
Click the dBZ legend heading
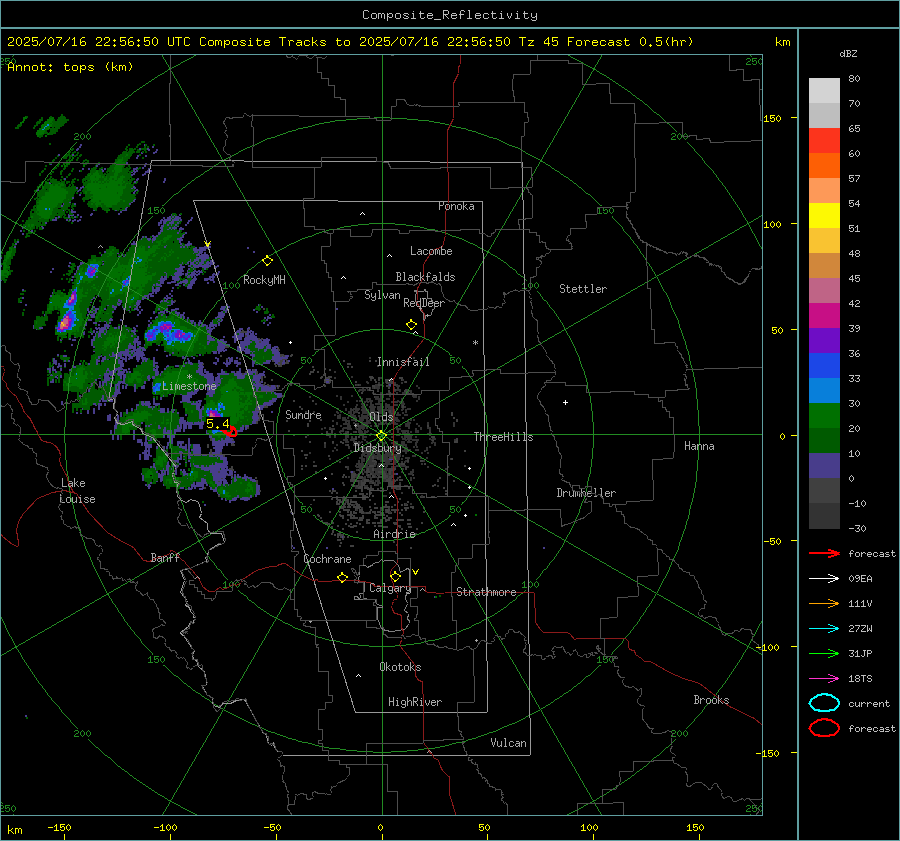coord(848,54)
